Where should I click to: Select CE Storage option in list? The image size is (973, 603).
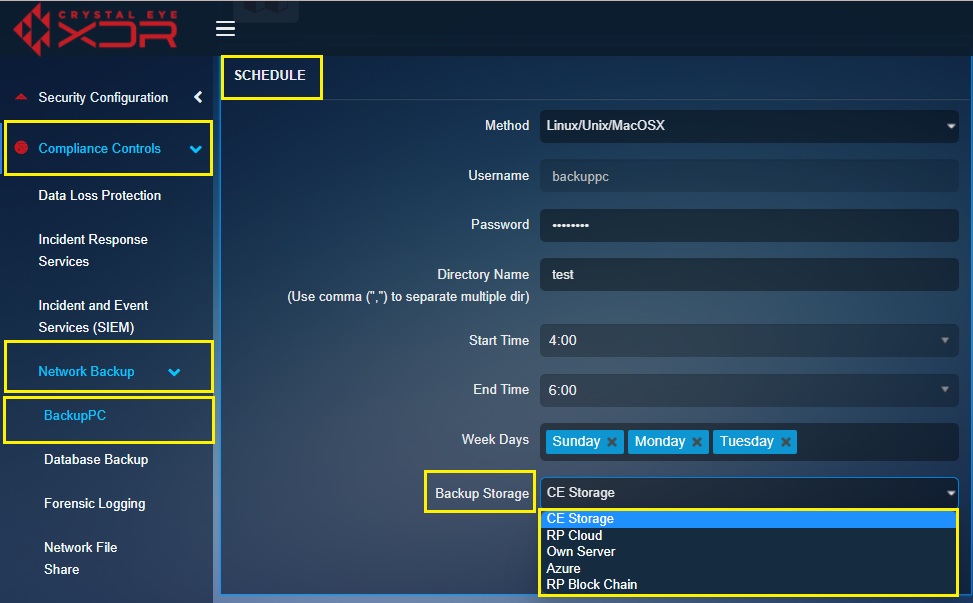pyautogui.click(x=748, y=519)
